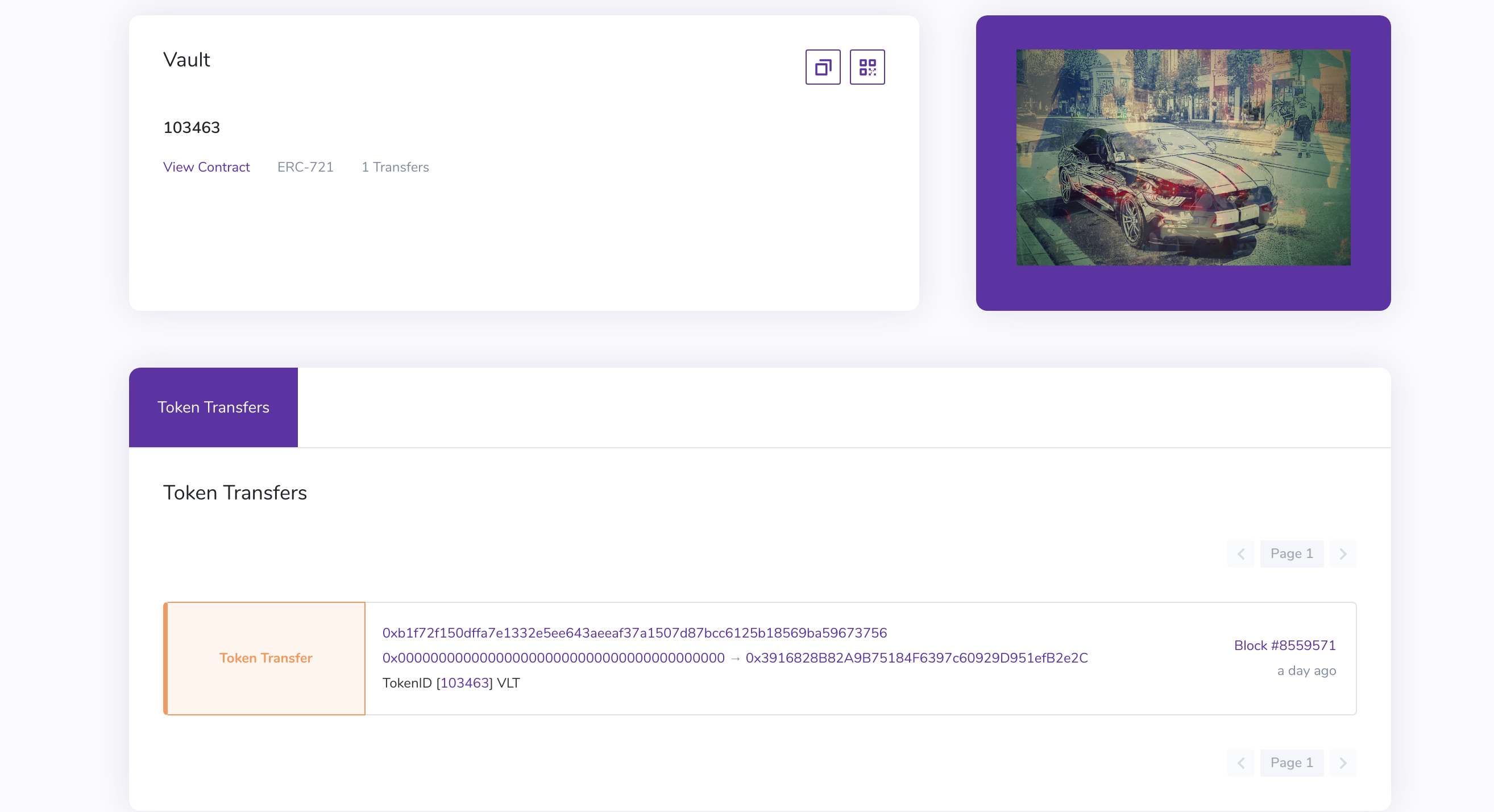Open recipient address 0x3916828B82A9B75184F6397c60929D951efB2e2C
The height and width of the screenshot is (812, 1494).
click(916, 658)
